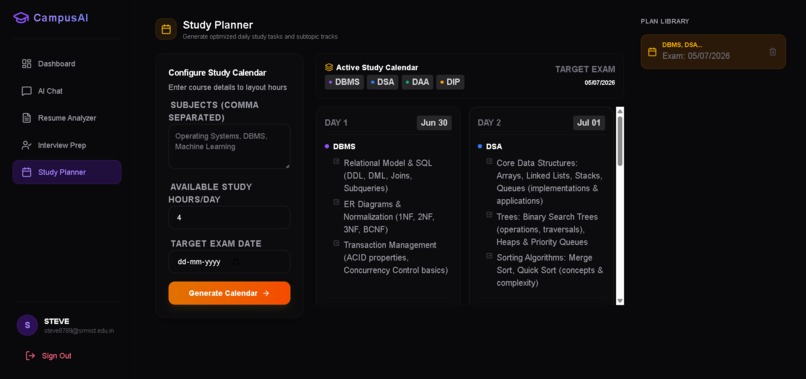
Task: Click the Interview Prep person icon
Action: click(26, 146)
